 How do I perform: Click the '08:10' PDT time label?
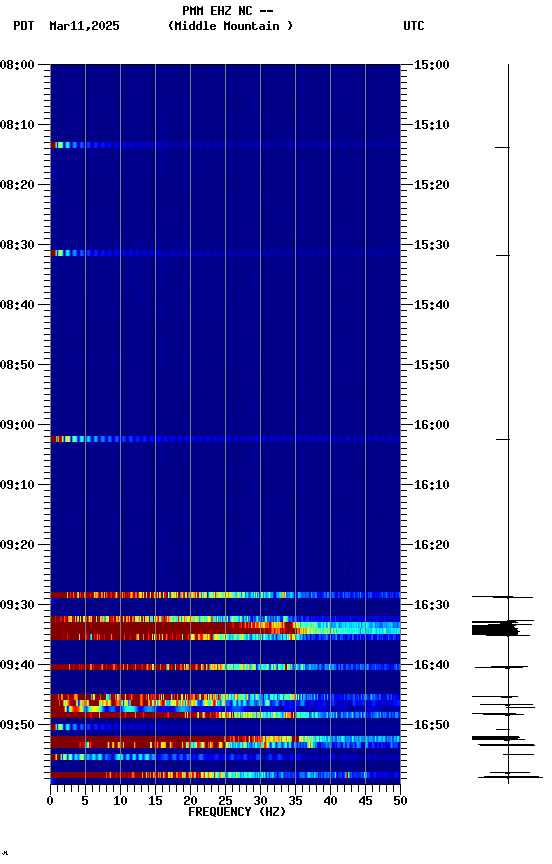coord(17,125)
